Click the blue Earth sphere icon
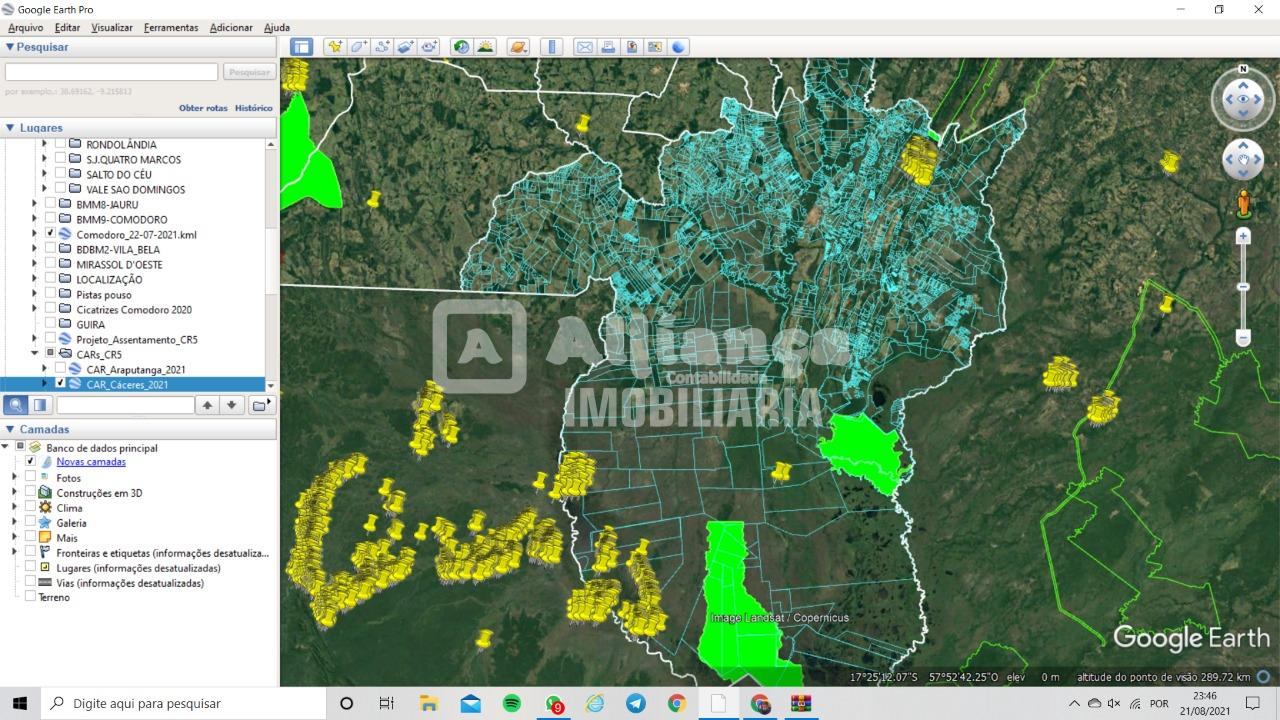Image resolution: width=1280 pixels, height=720 pixels. tap(679, 46)
